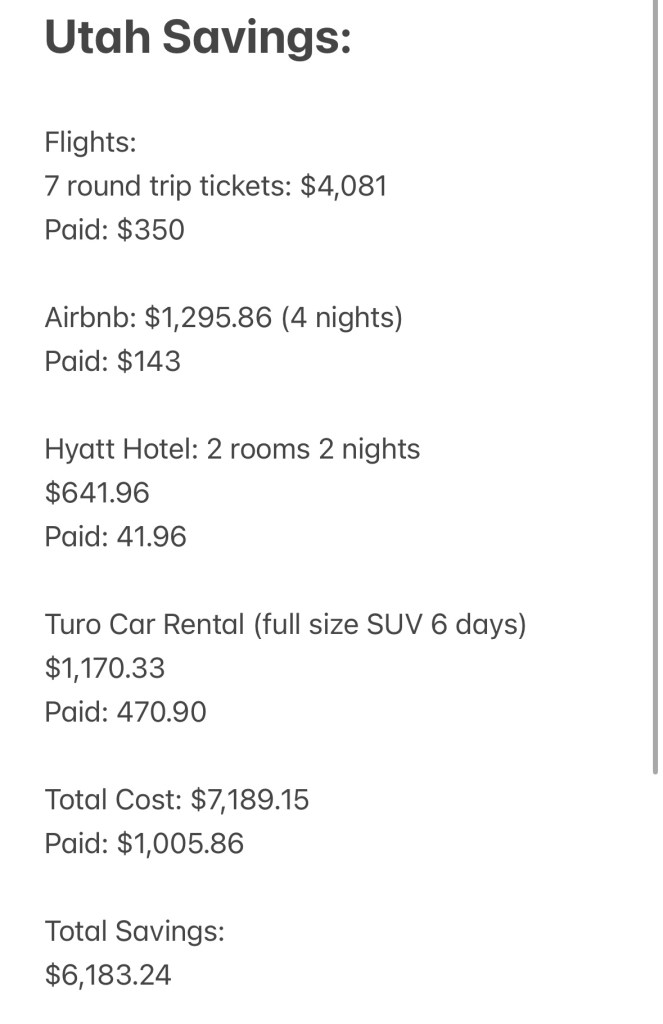This screenshot has width=663, height=1024.
Task: Click the (full size SUV 6 days) text
Action: (x=390, y=625)
